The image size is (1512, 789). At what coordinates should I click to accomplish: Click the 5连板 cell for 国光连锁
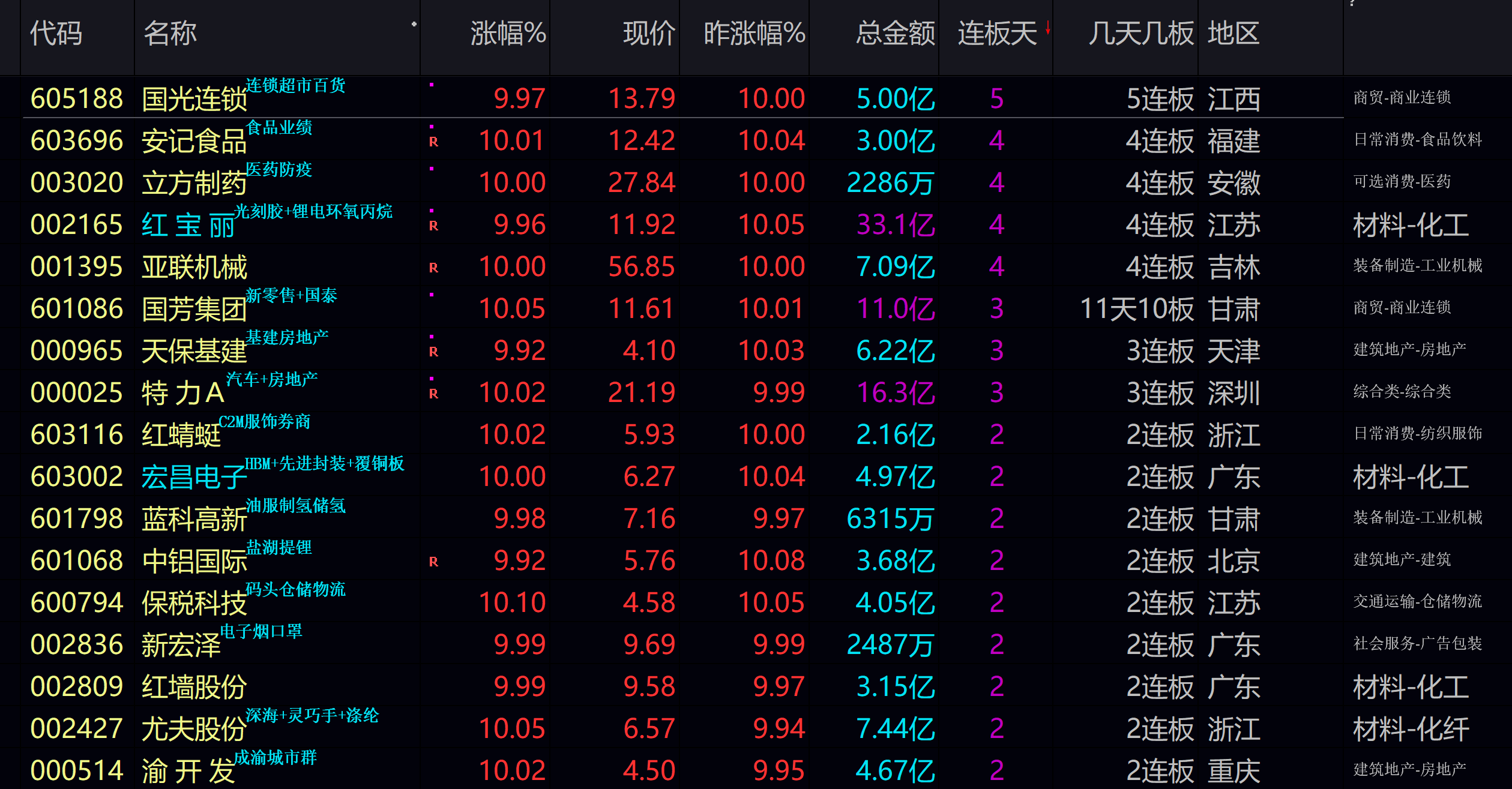point(1160,99)
